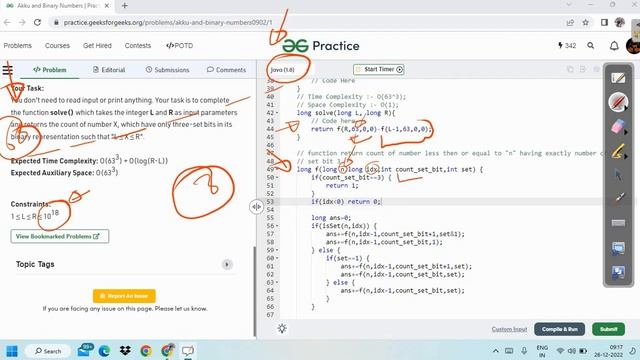Open the taskbar clock showing 09:17

point(608,351)
